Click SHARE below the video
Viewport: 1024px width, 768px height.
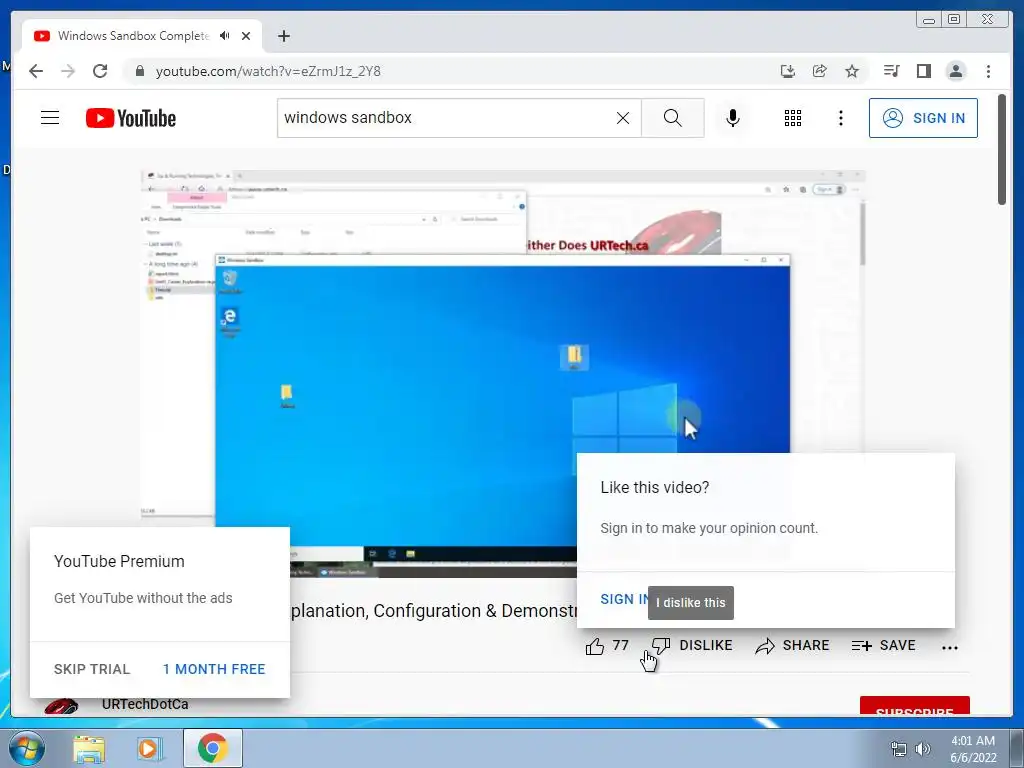792,646
